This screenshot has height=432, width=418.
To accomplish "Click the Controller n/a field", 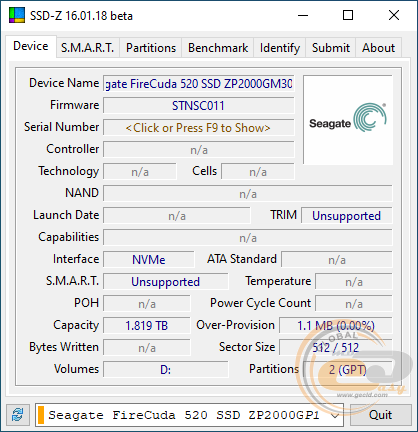I will [x=198, y=150].
